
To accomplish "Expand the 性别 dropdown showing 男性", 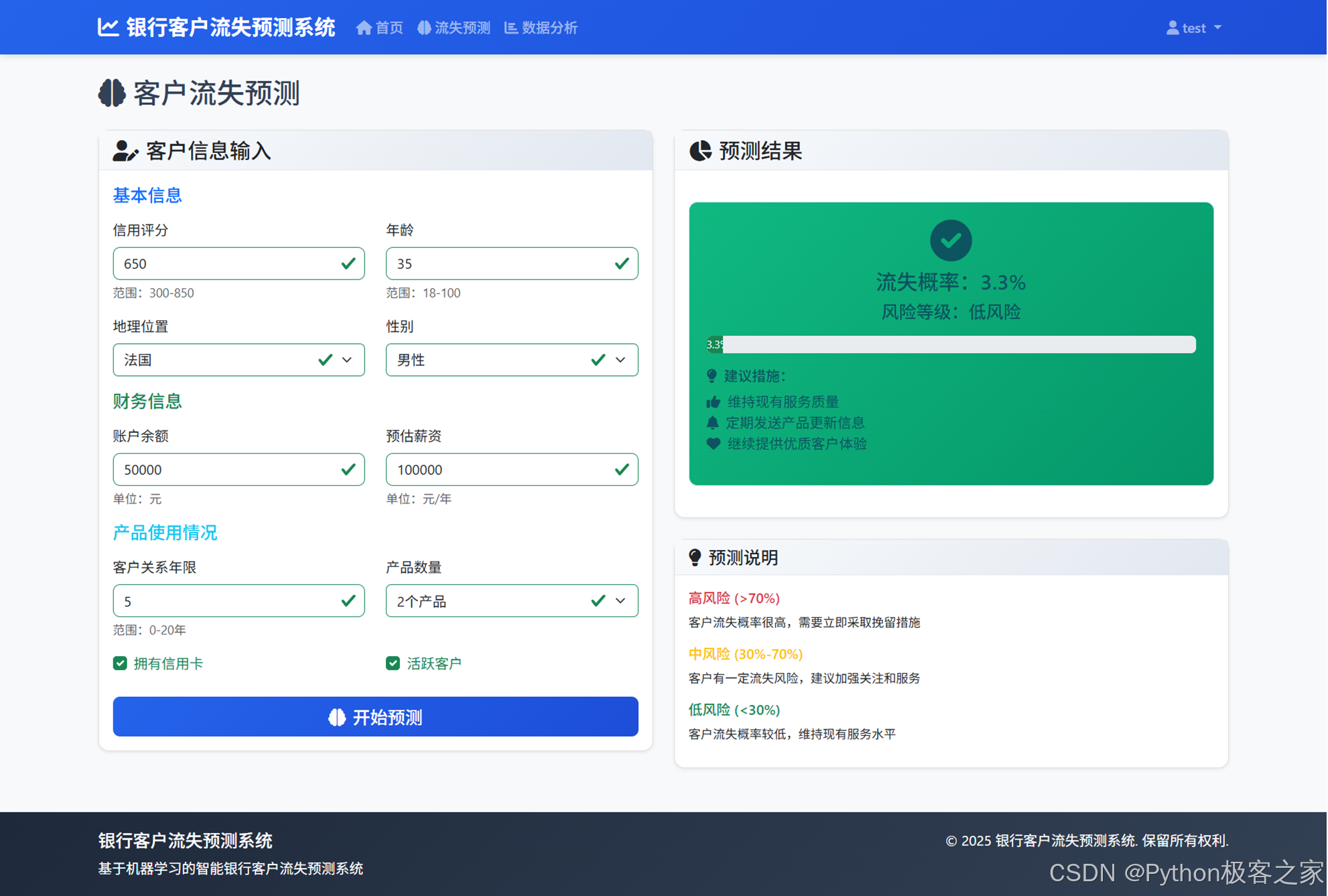I will (x=511, y=360).
